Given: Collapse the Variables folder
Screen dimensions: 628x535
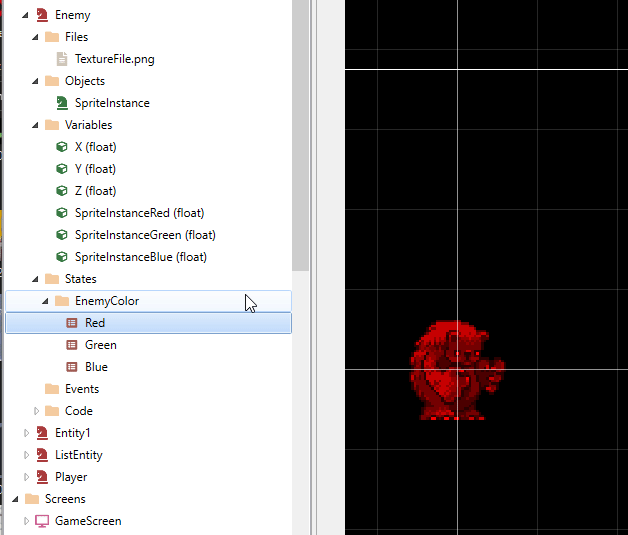Looking at the screenshot, I should pos(37,125).
